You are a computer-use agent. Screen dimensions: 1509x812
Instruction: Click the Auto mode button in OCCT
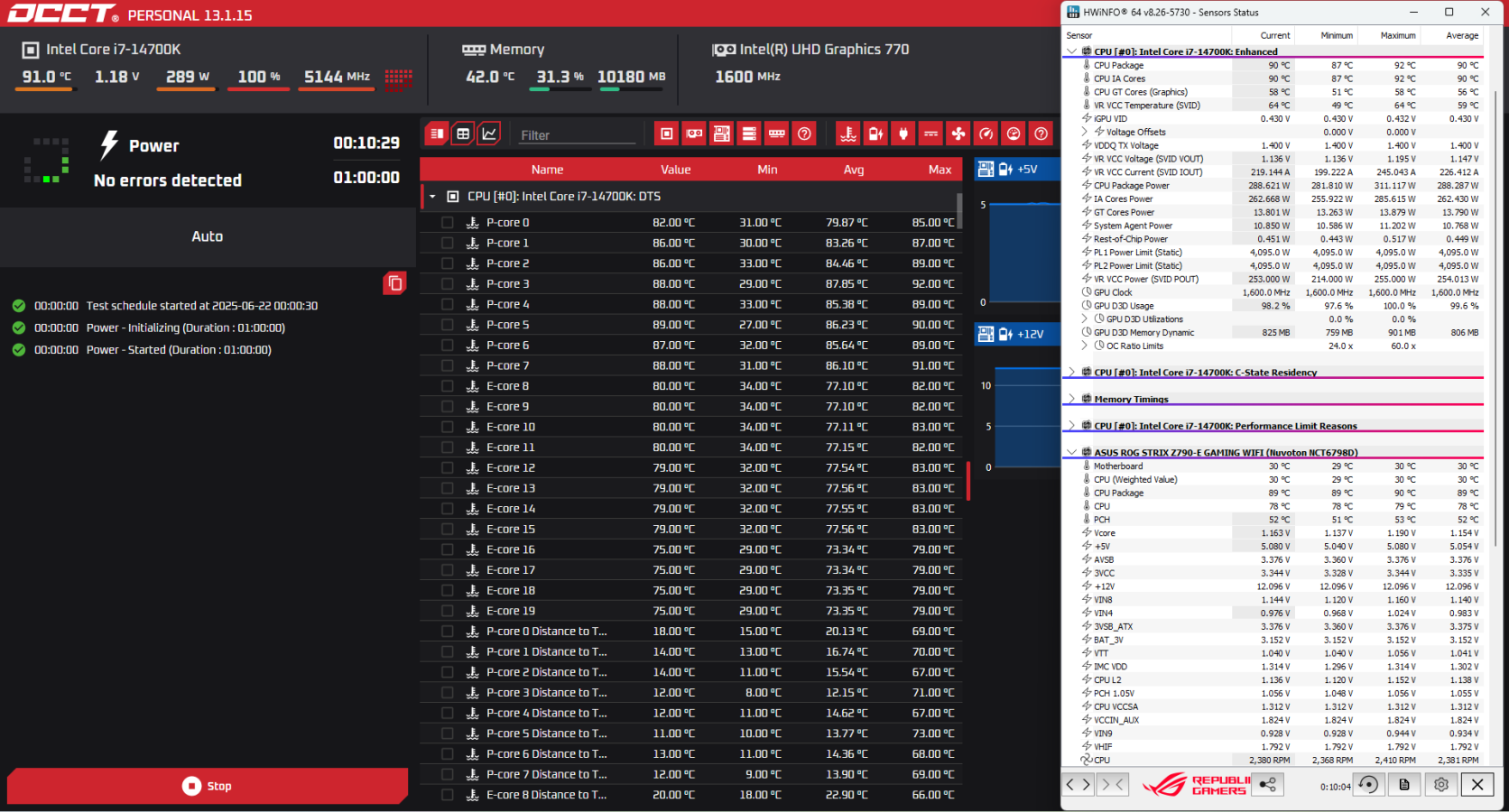[207, 236]
